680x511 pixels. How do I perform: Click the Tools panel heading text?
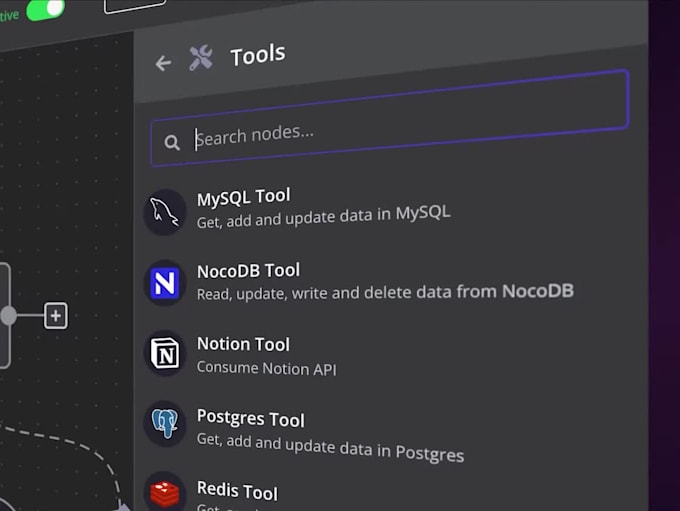[x=258, y=55]
